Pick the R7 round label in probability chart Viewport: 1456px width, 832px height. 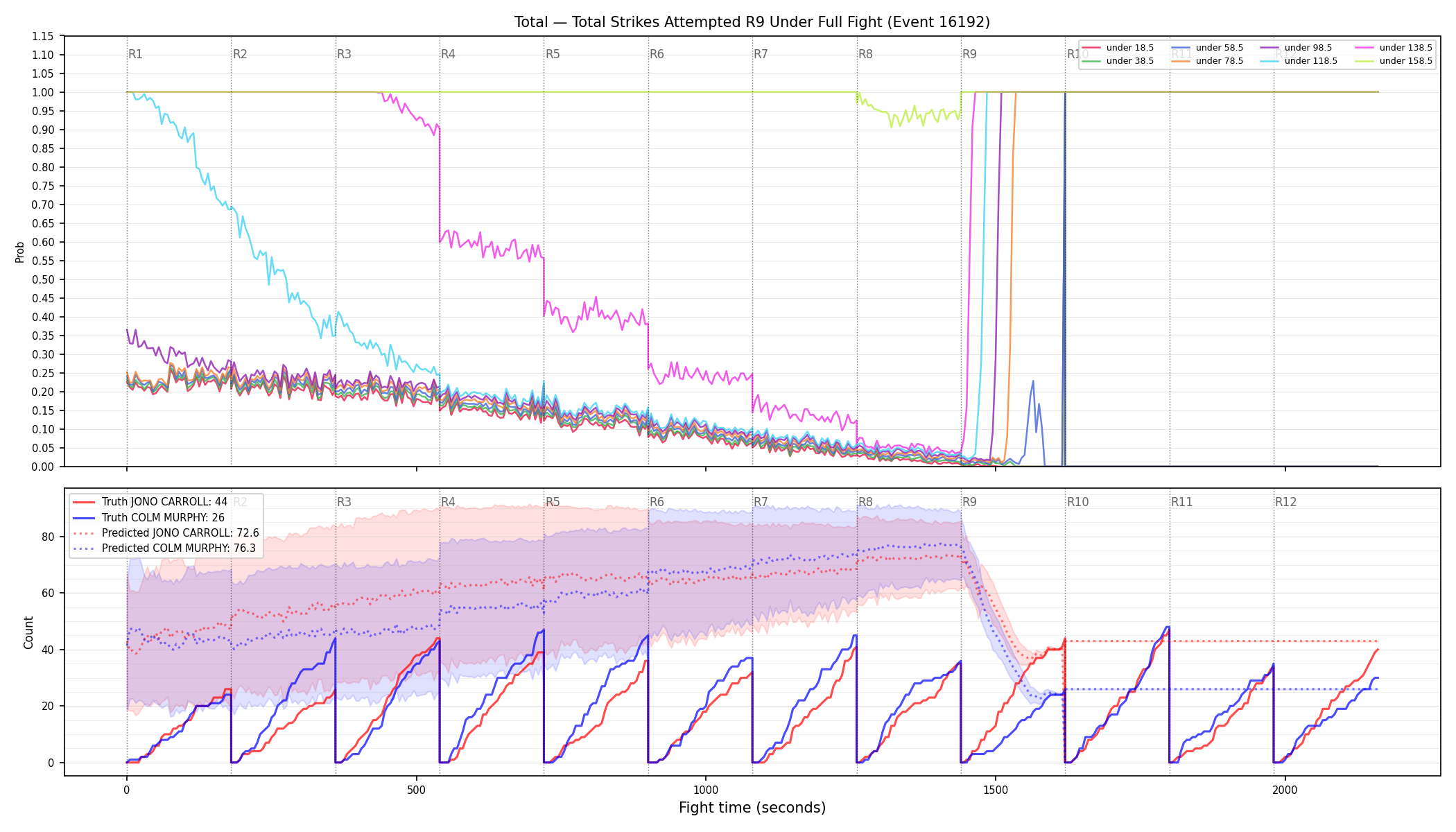761,54
